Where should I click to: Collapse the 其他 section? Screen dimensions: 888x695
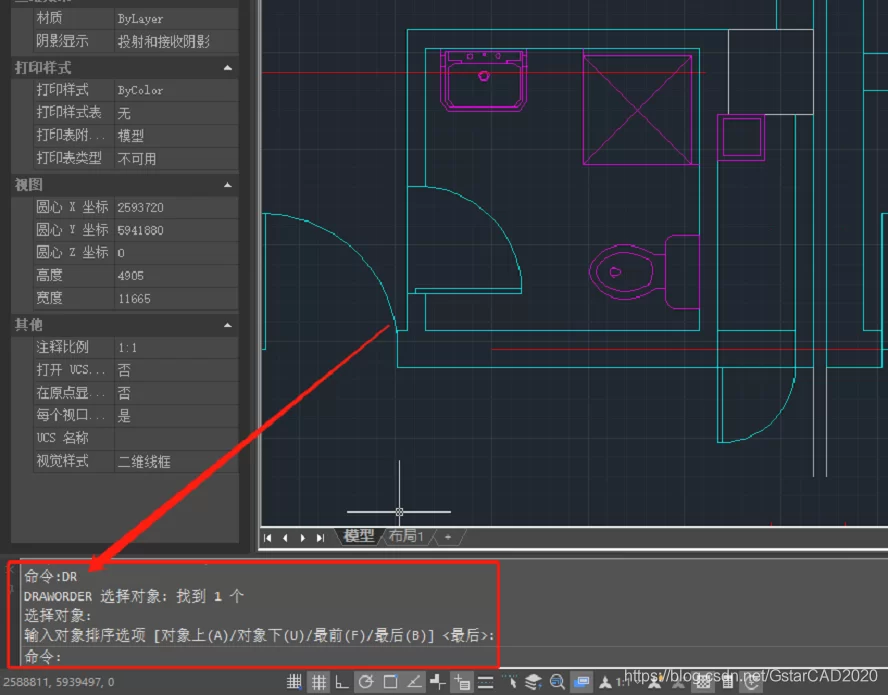point(227,325)
